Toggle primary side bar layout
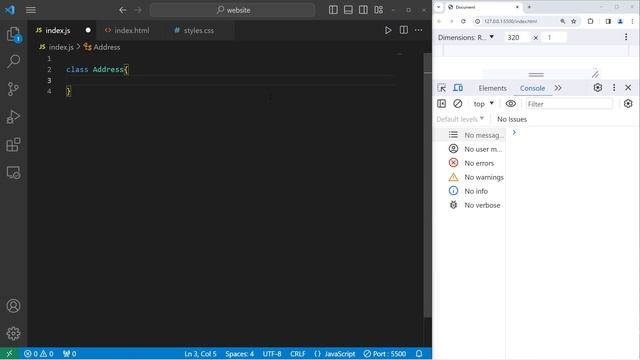The image size is (640, 360). [333, 10]
